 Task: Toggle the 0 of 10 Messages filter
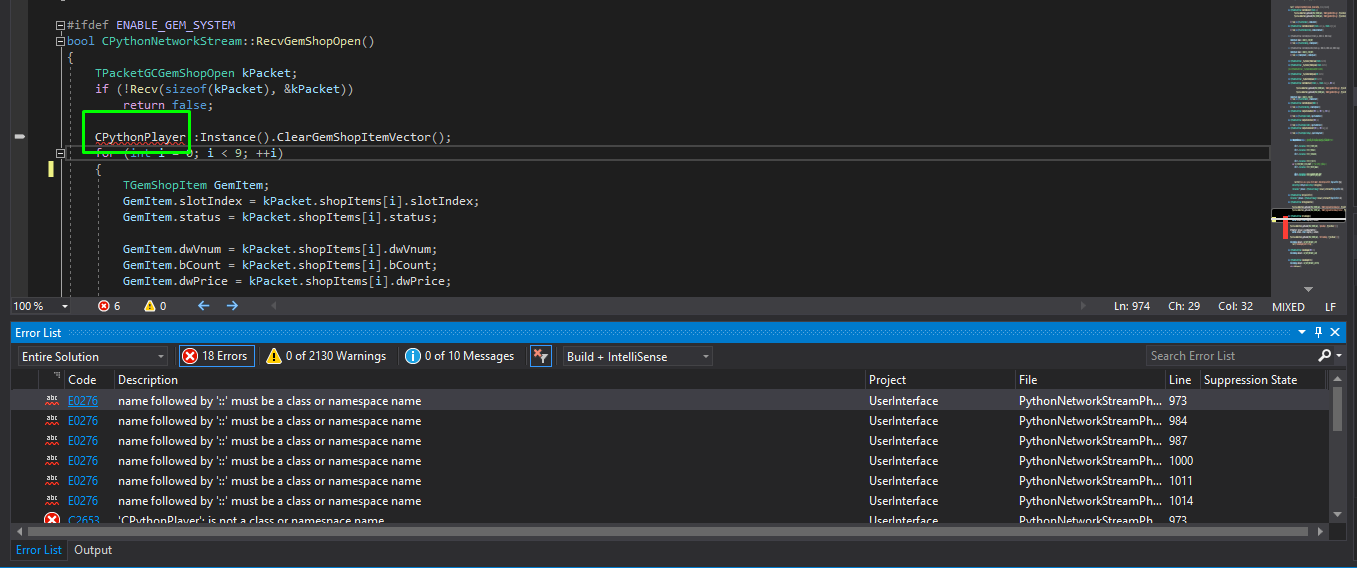[461, 356]
